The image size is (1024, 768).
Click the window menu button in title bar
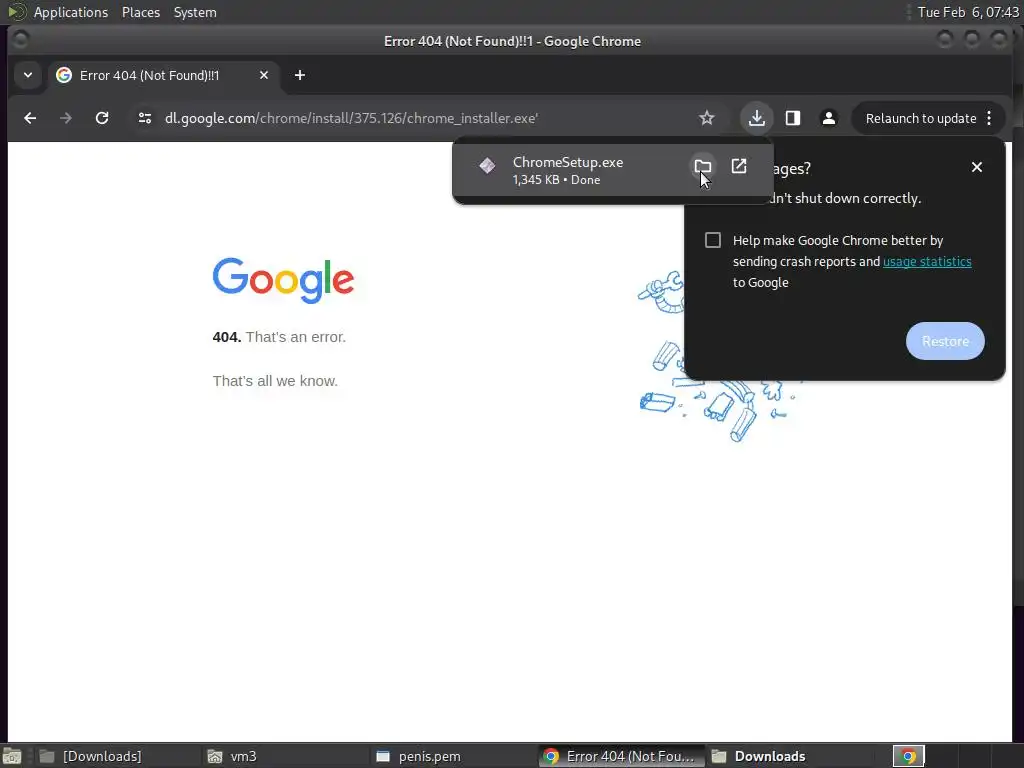coord(20,40)
